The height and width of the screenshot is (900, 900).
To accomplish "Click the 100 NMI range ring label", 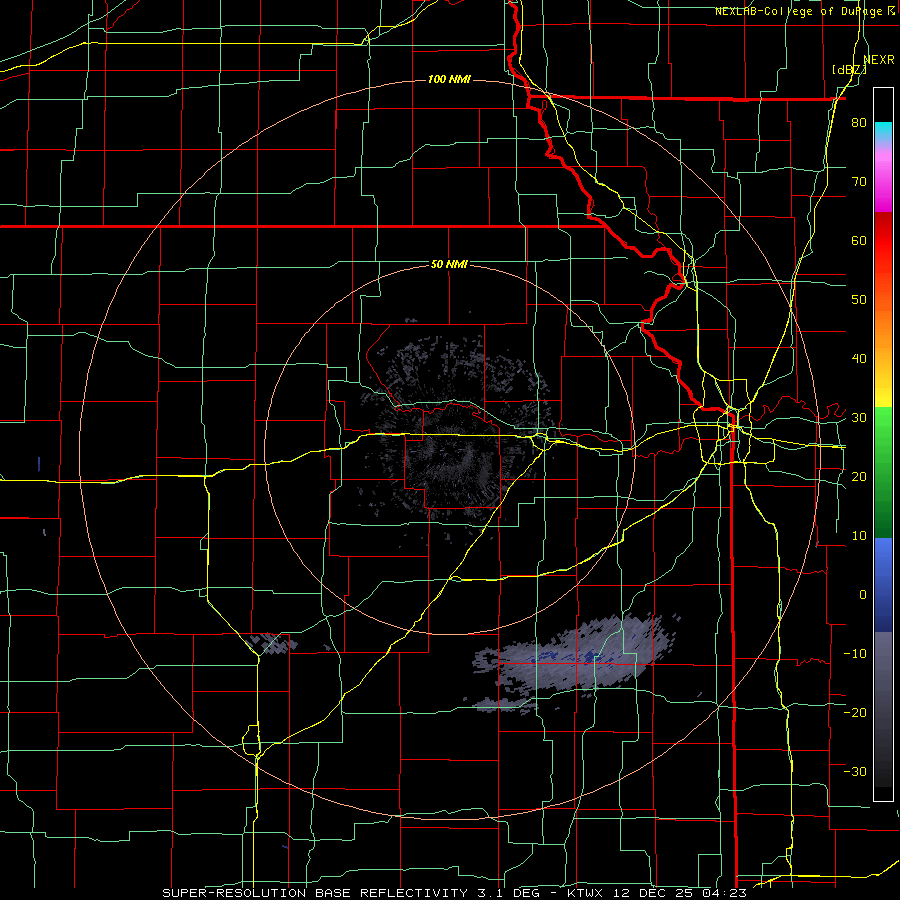I will (x=449, y=79).
